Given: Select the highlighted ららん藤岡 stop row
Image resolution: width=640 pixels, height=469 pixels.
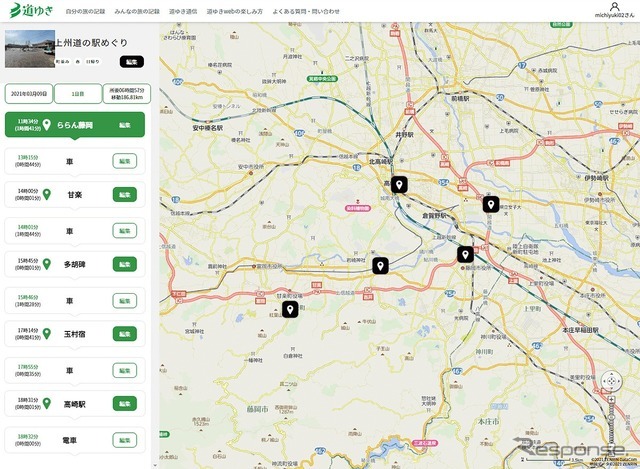Looking at the screenshot, I should pos(75,126).
